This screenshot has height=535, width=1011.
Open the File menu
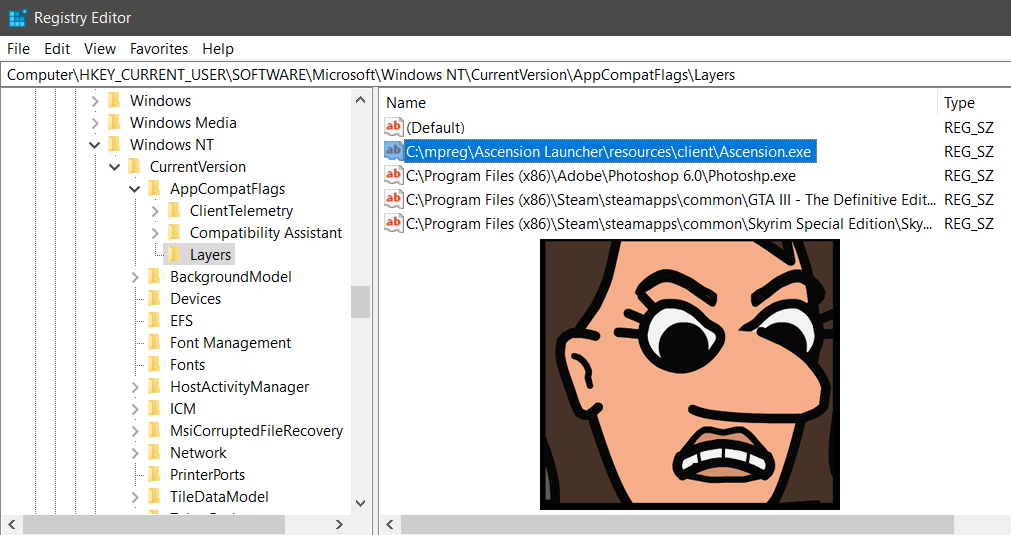(x=19, y=49)
